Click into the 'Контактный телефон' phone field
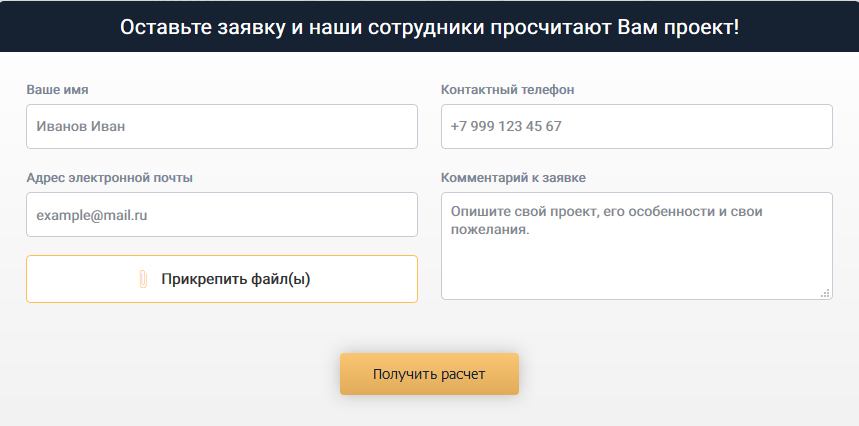859x426 pixels. (637, 126)
